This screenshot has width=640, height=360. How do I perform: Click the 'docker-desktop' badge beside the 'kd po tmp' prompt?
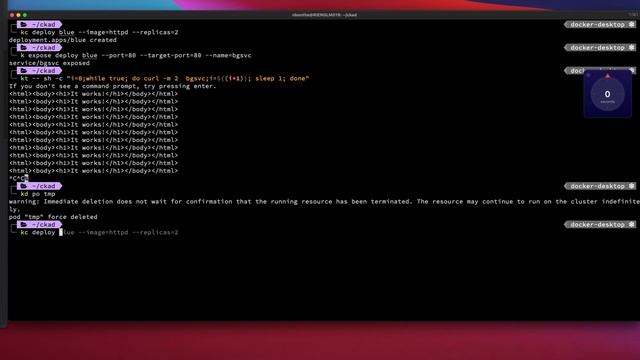pos(600,186)
